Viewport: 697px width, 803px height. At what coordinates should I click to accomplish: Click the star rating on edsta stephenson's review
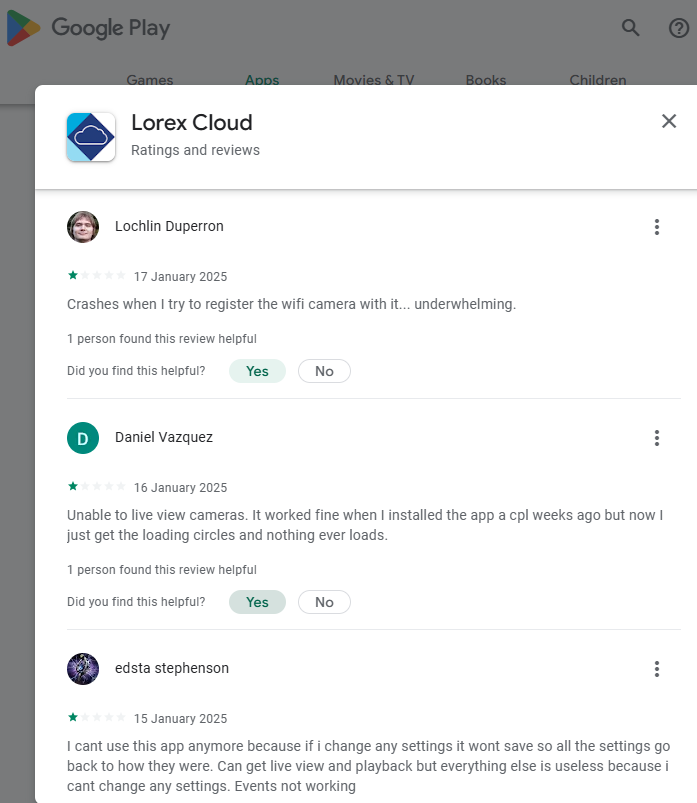point(96,717)
